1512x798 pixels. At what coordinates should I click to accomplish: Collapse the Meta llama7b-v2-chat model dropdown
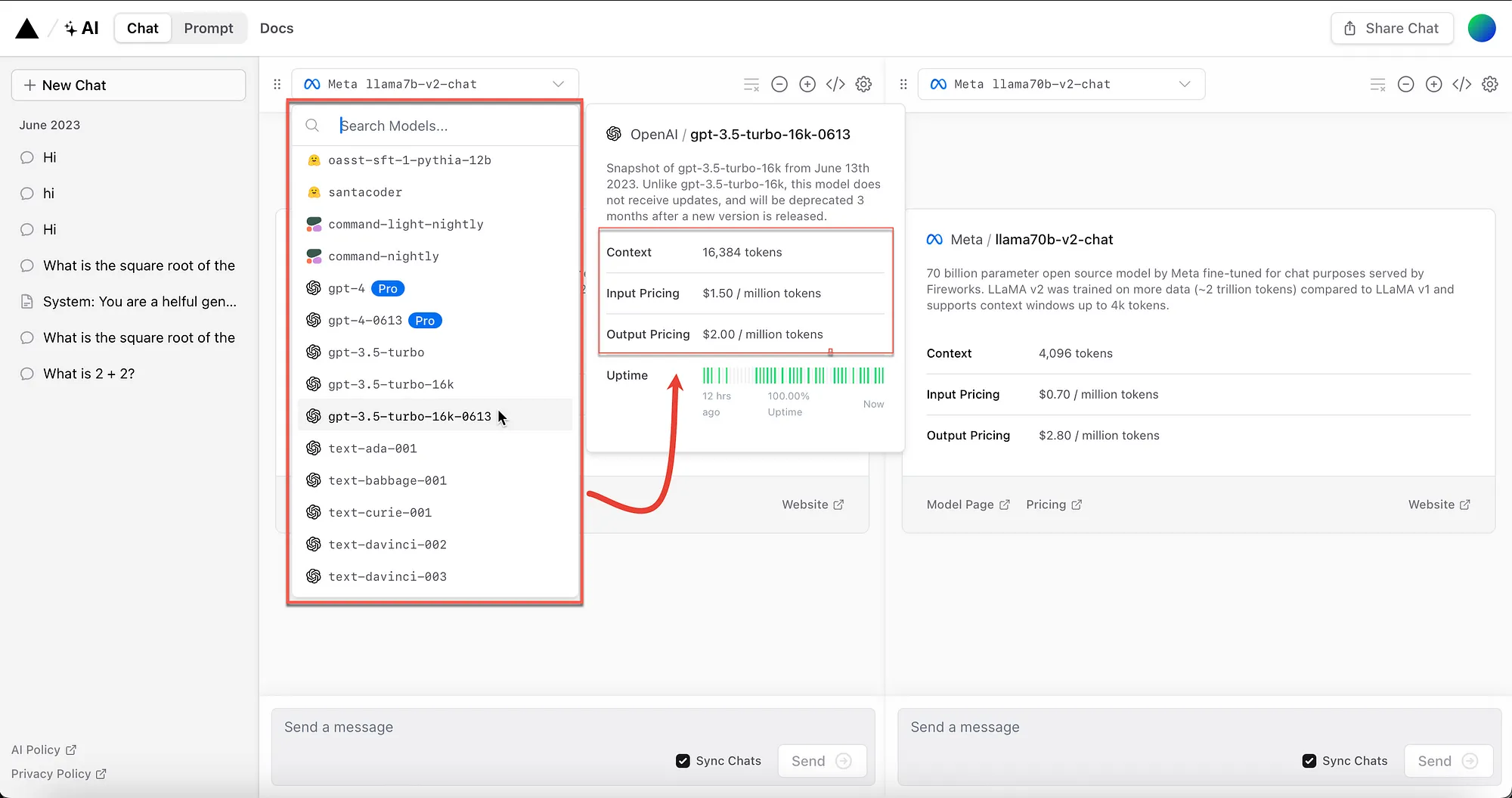click(435, 84)
